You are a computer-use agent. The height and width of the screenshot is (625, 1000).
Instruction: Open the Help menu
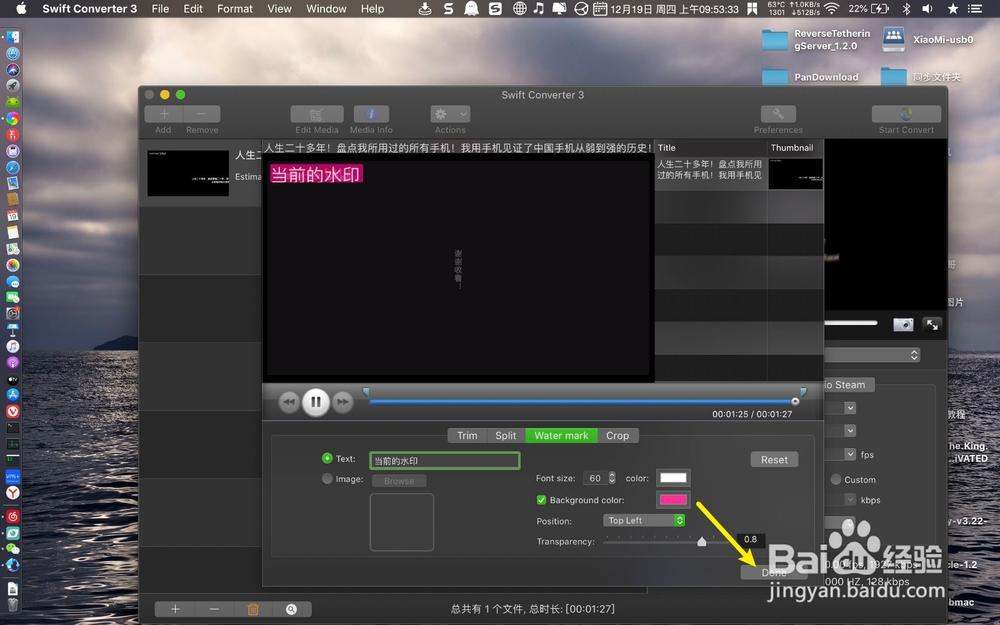click(372, 9)
